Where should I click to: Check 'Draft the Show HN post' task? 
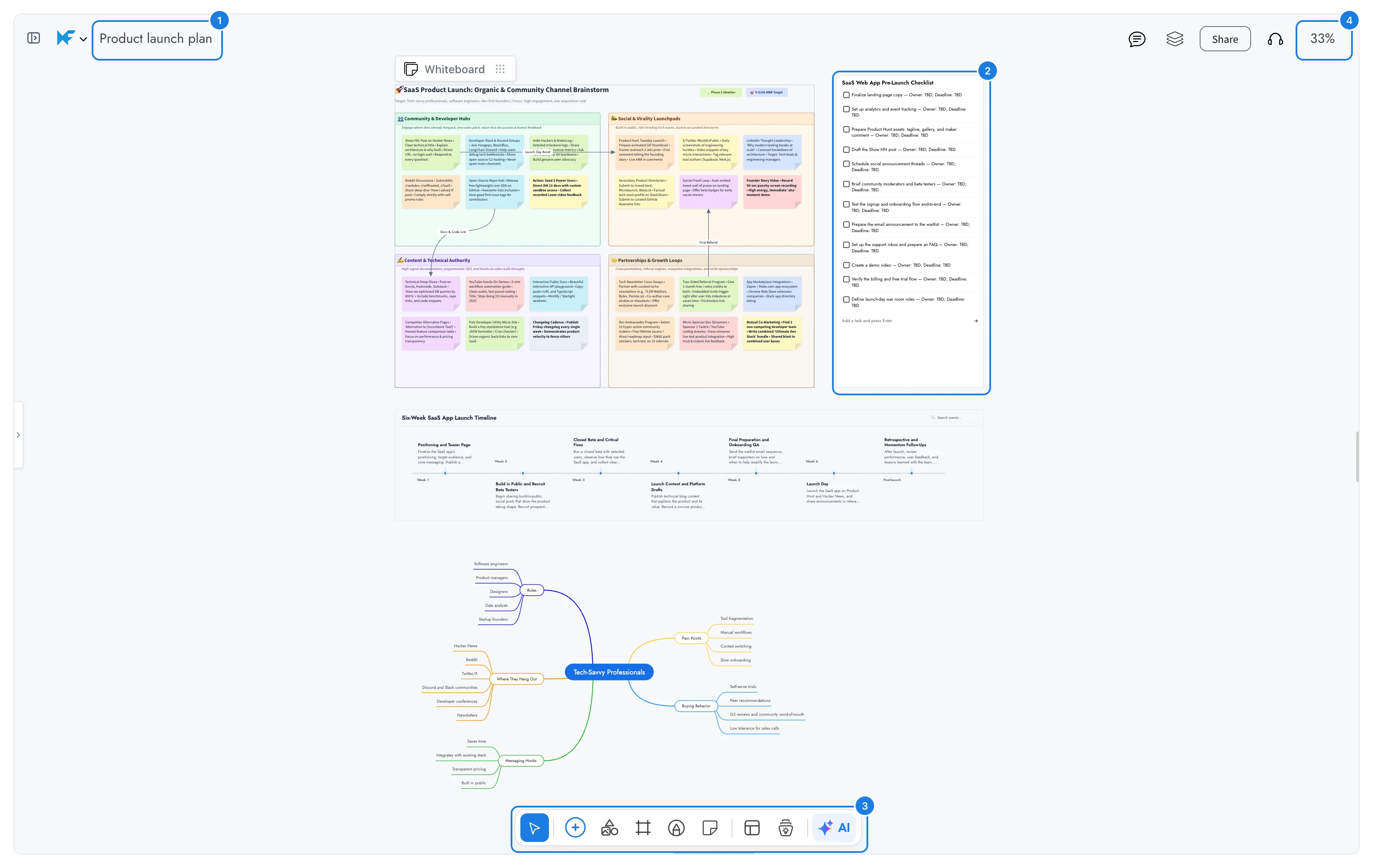(x=846, y=149)
